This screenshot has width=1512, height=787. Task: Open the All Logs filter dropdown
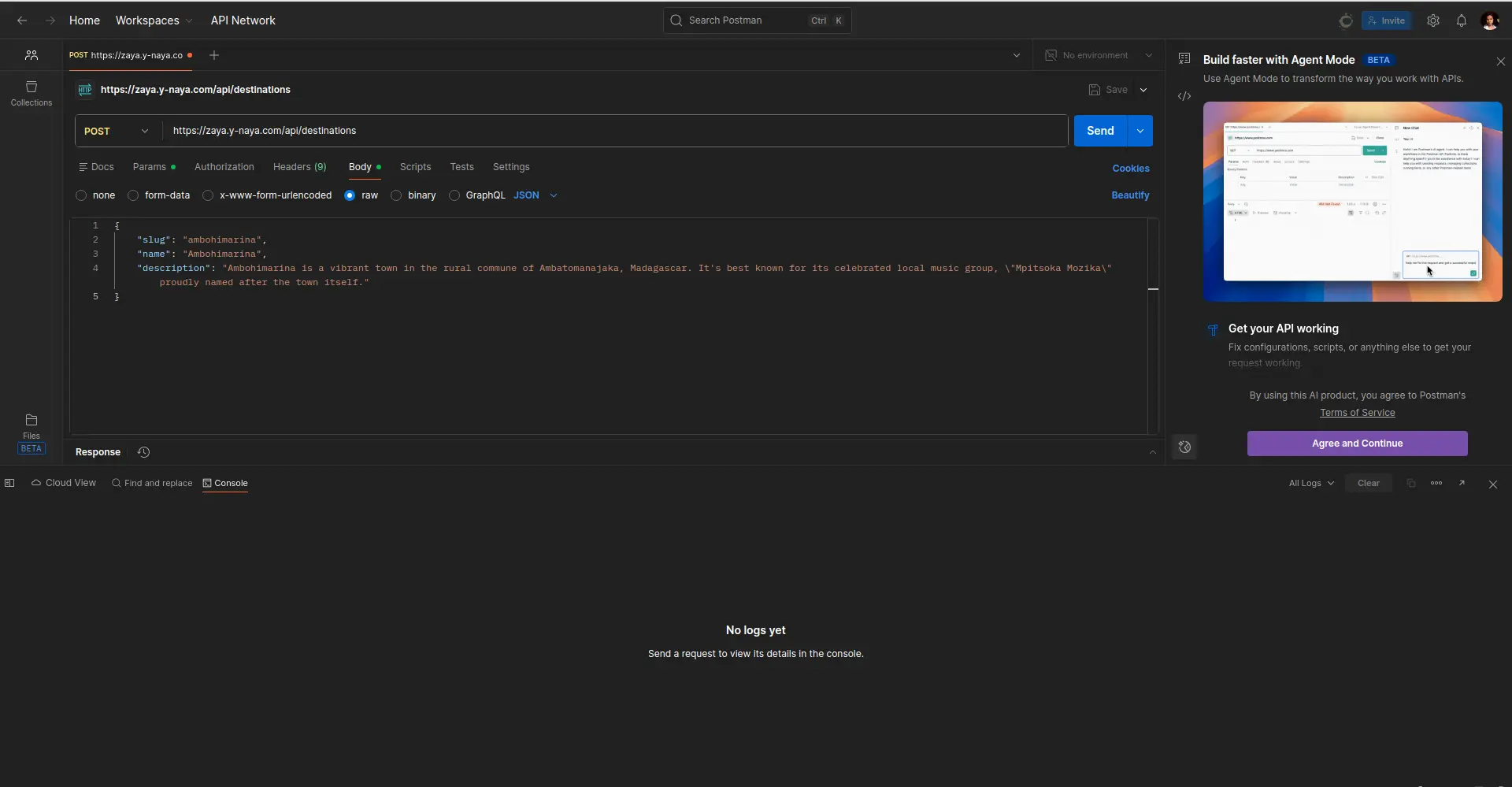click(x=1310, y=483)
